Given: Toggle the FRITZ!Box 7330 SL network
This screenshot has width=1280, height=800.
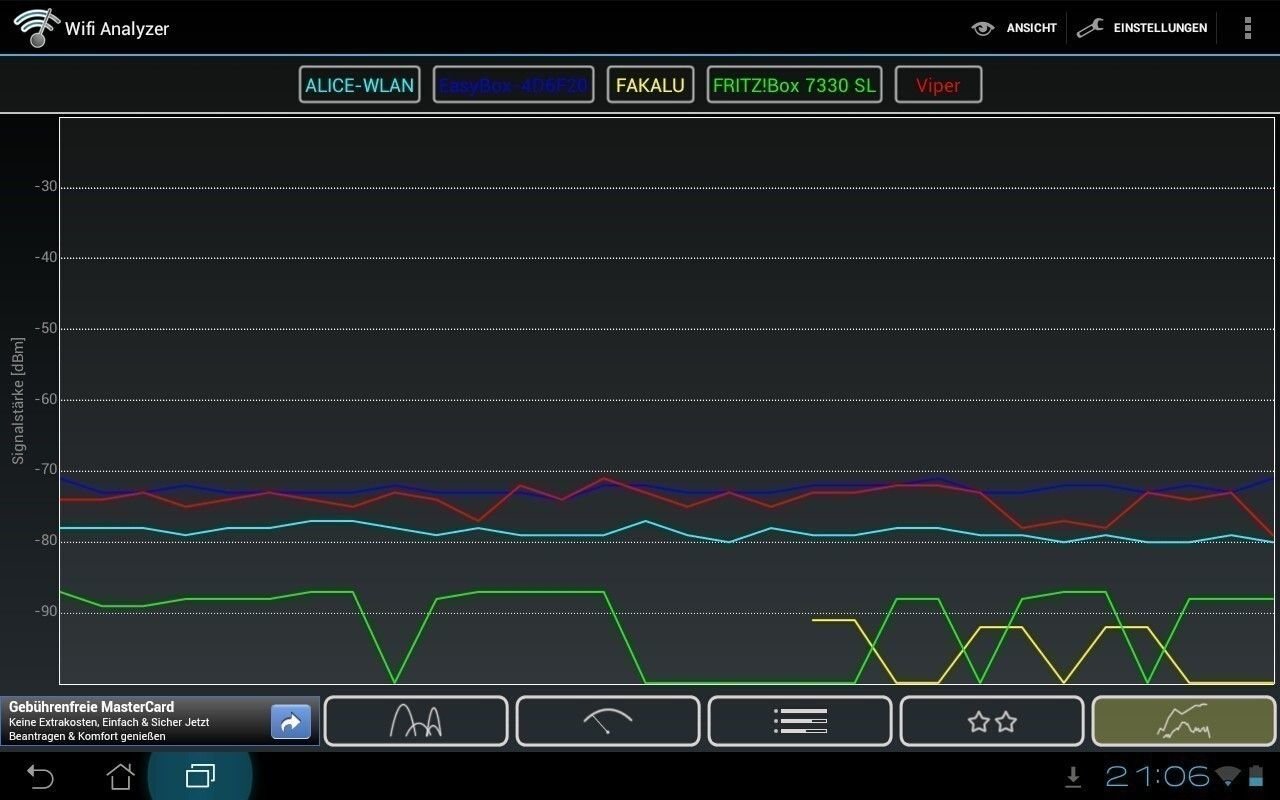Looking at the screenshot, I should pyautogui.click(x=794, y=85).
